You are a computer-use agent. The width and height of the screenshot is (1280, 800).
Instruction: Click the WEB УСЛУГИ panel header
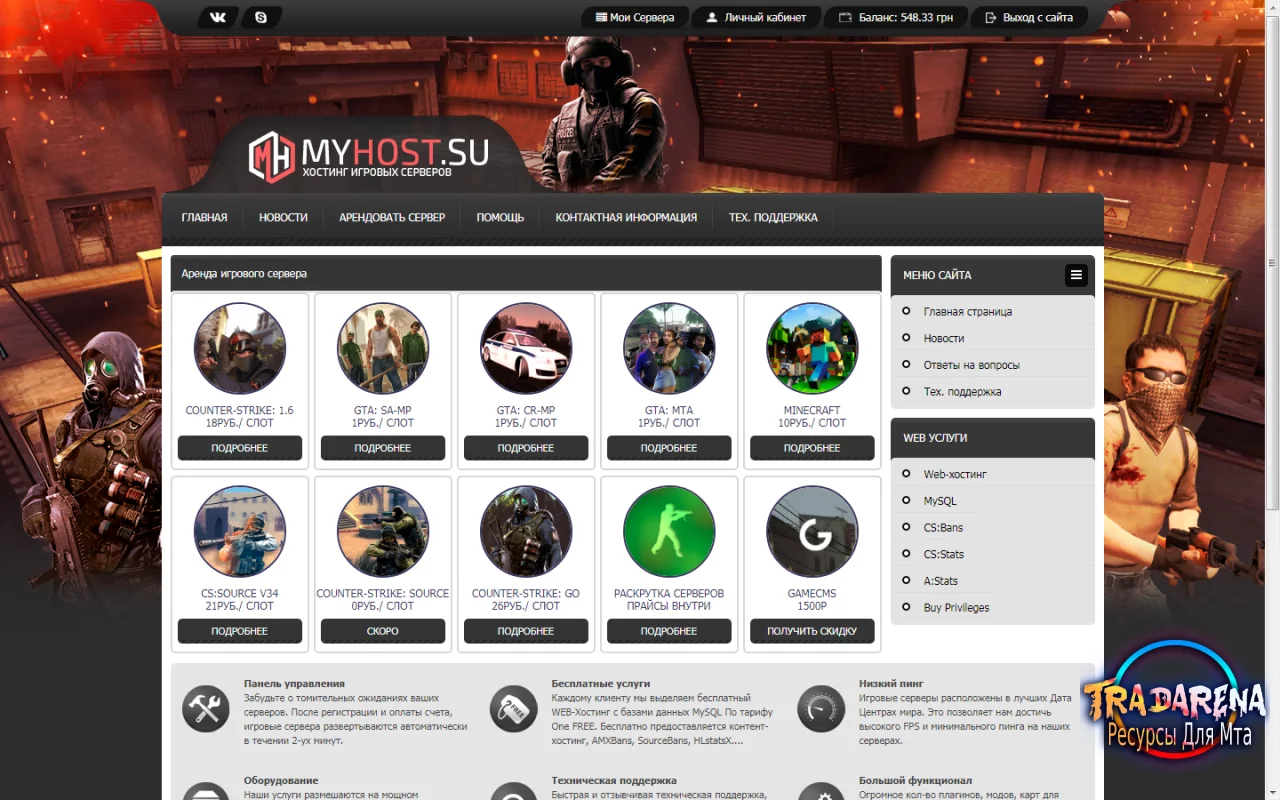point(993,438)
